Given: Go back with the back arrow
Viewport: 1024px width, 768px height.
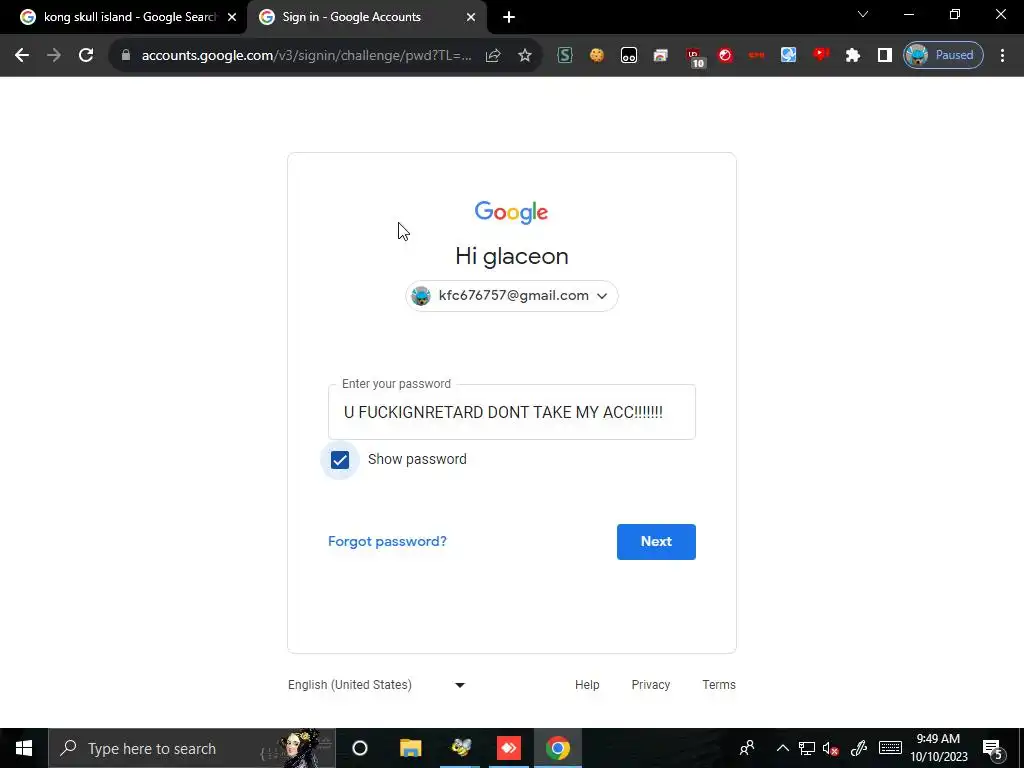Looking at the screenshot, I should tap(22, 56).
